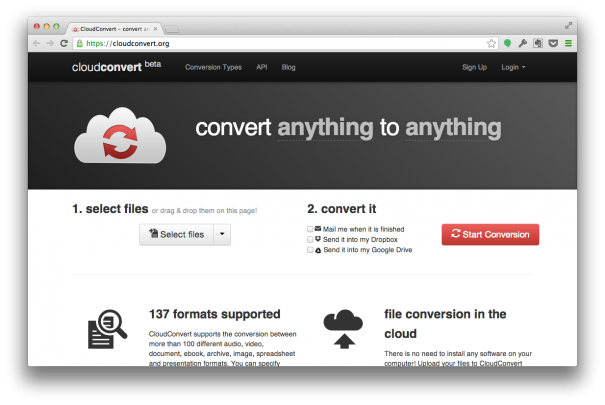Viewport: 605px width, 405px height.
Task: Click the cloud upload arrow icon
Action: [343, 329]
